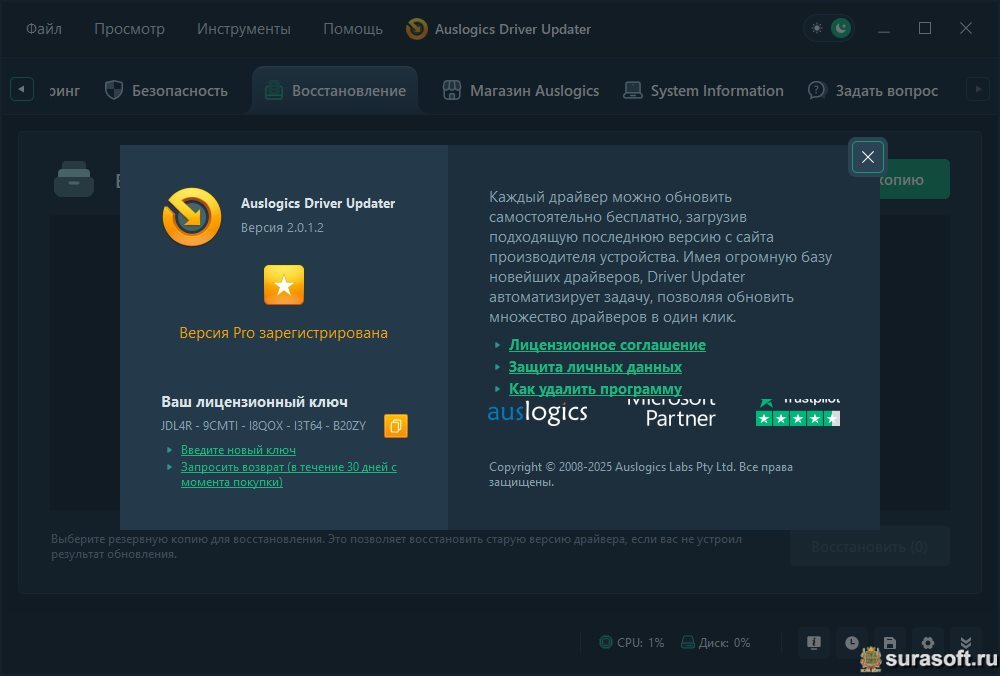Open the Защита личных данных link
Viewport: 1000px width, 676px height.
coord(595,367)
